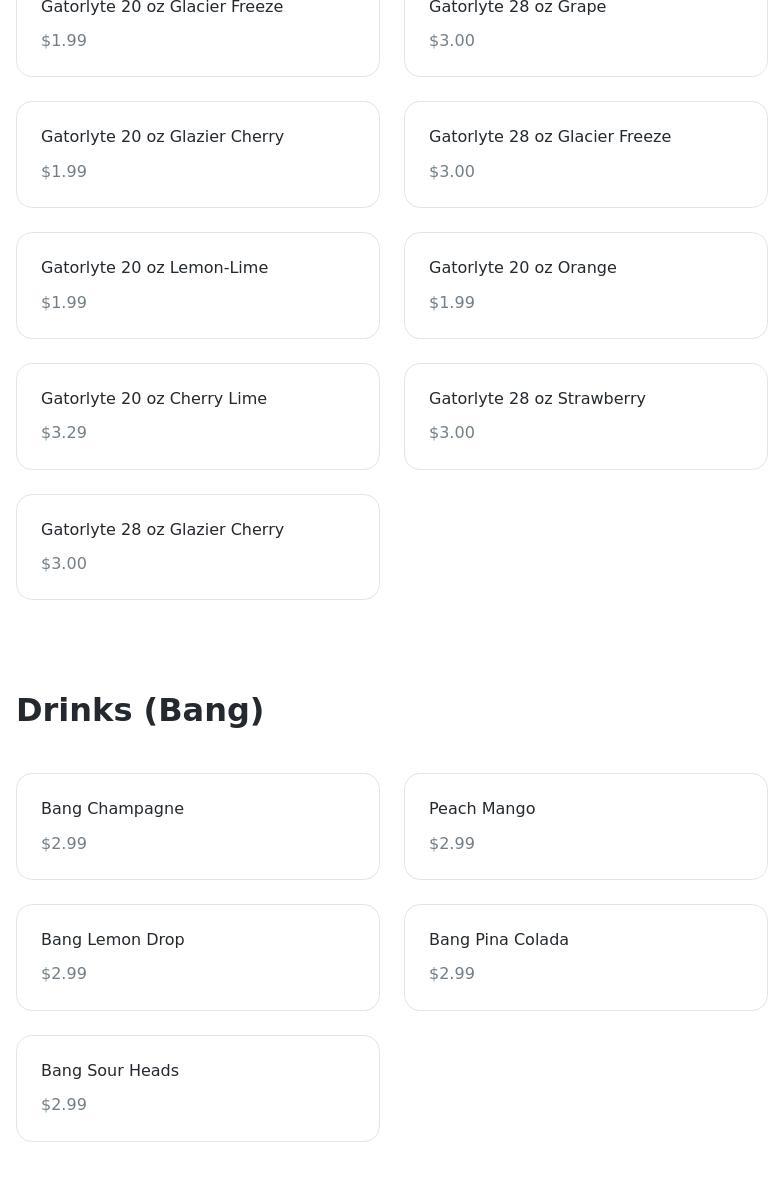Open the Gatorlyte 20 oz Glazier Cherry item
The width and height of the screenshot is (784, 1200).
coord(198,154)
